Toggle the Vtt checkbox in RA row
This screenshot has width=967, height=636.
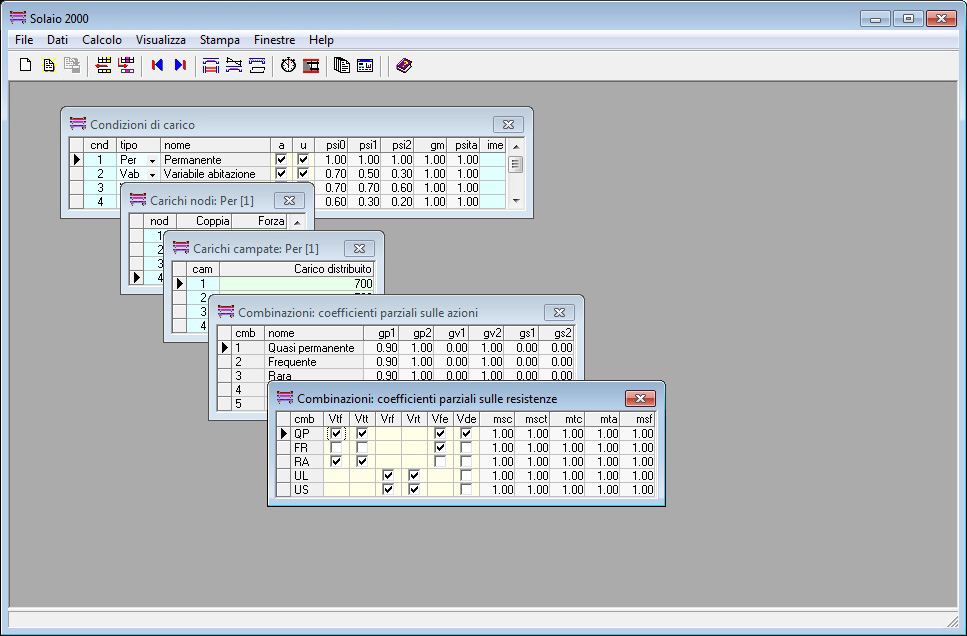click(362, 461)
